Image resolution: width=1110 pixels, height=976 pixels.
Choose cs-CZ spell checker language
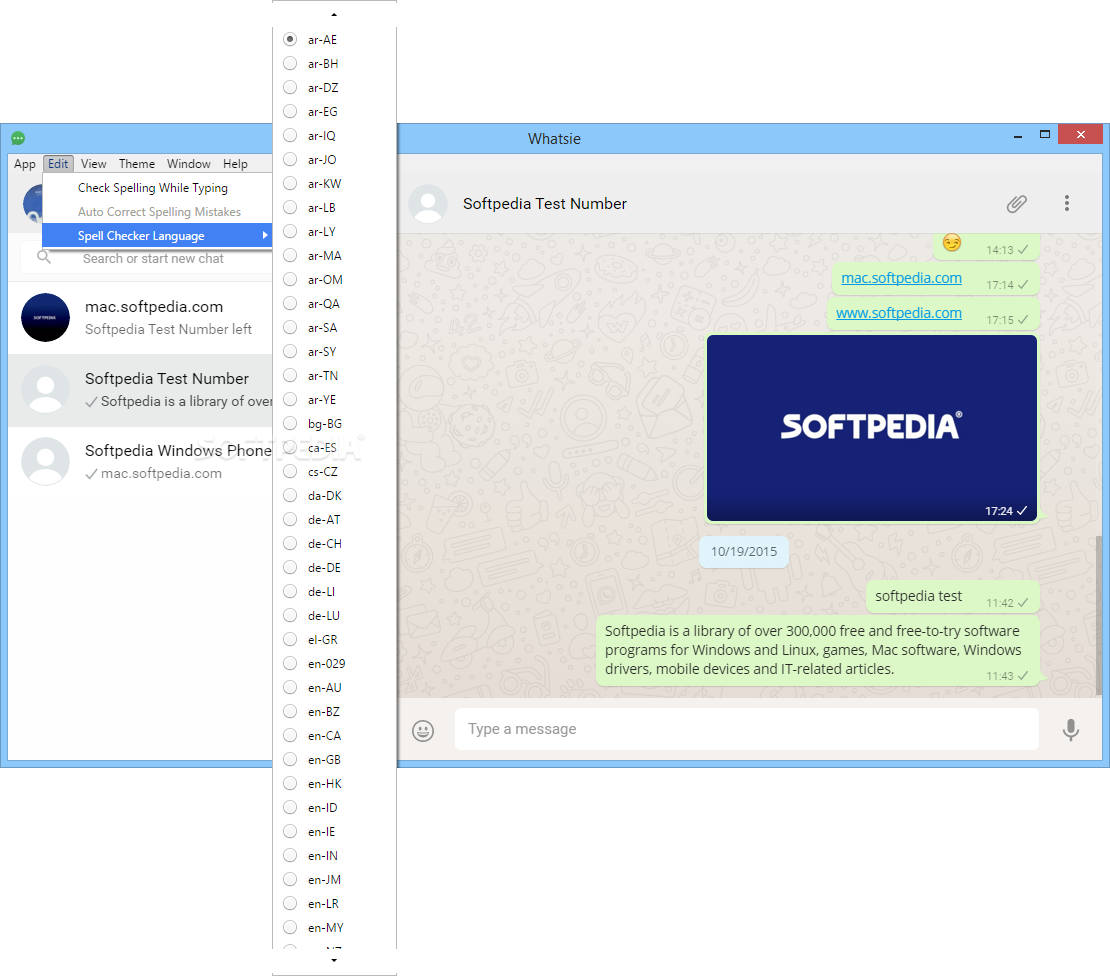pos(334,471)
